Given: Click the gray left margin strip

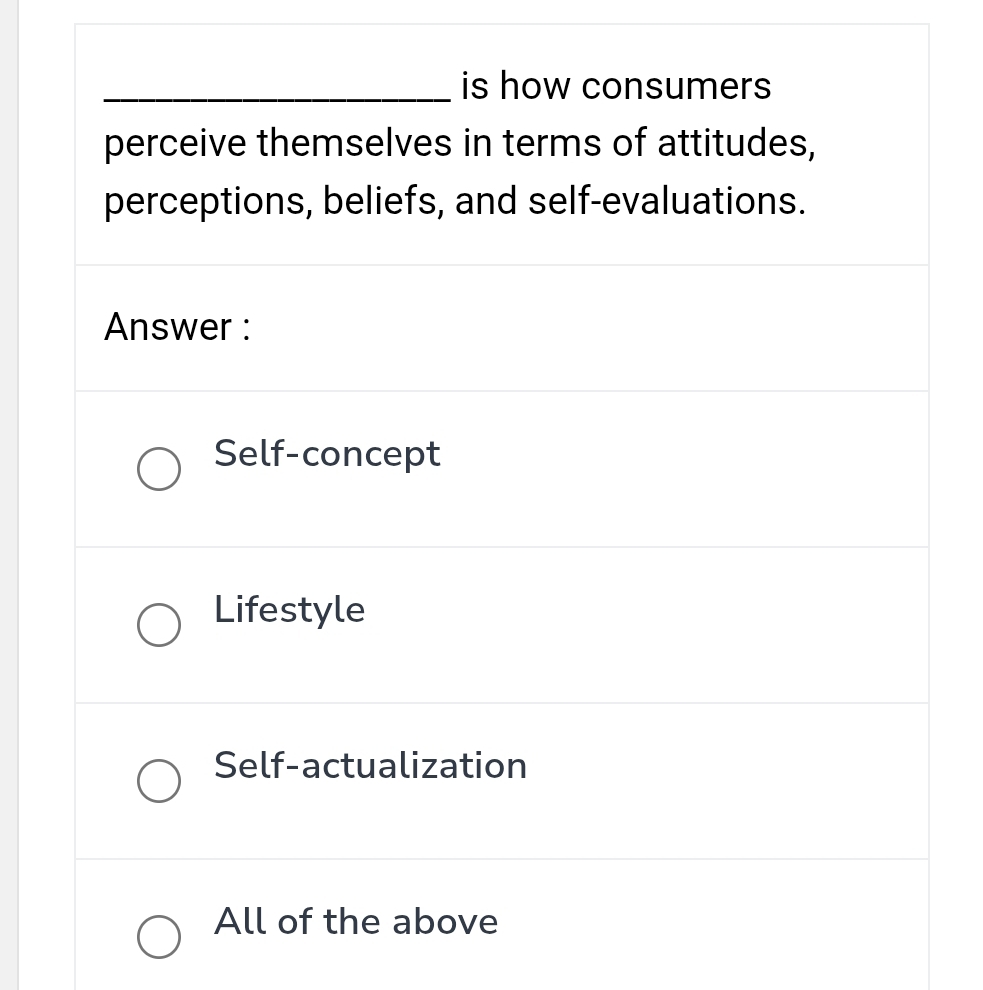Looking at the screenshot, I should (9, 500).
